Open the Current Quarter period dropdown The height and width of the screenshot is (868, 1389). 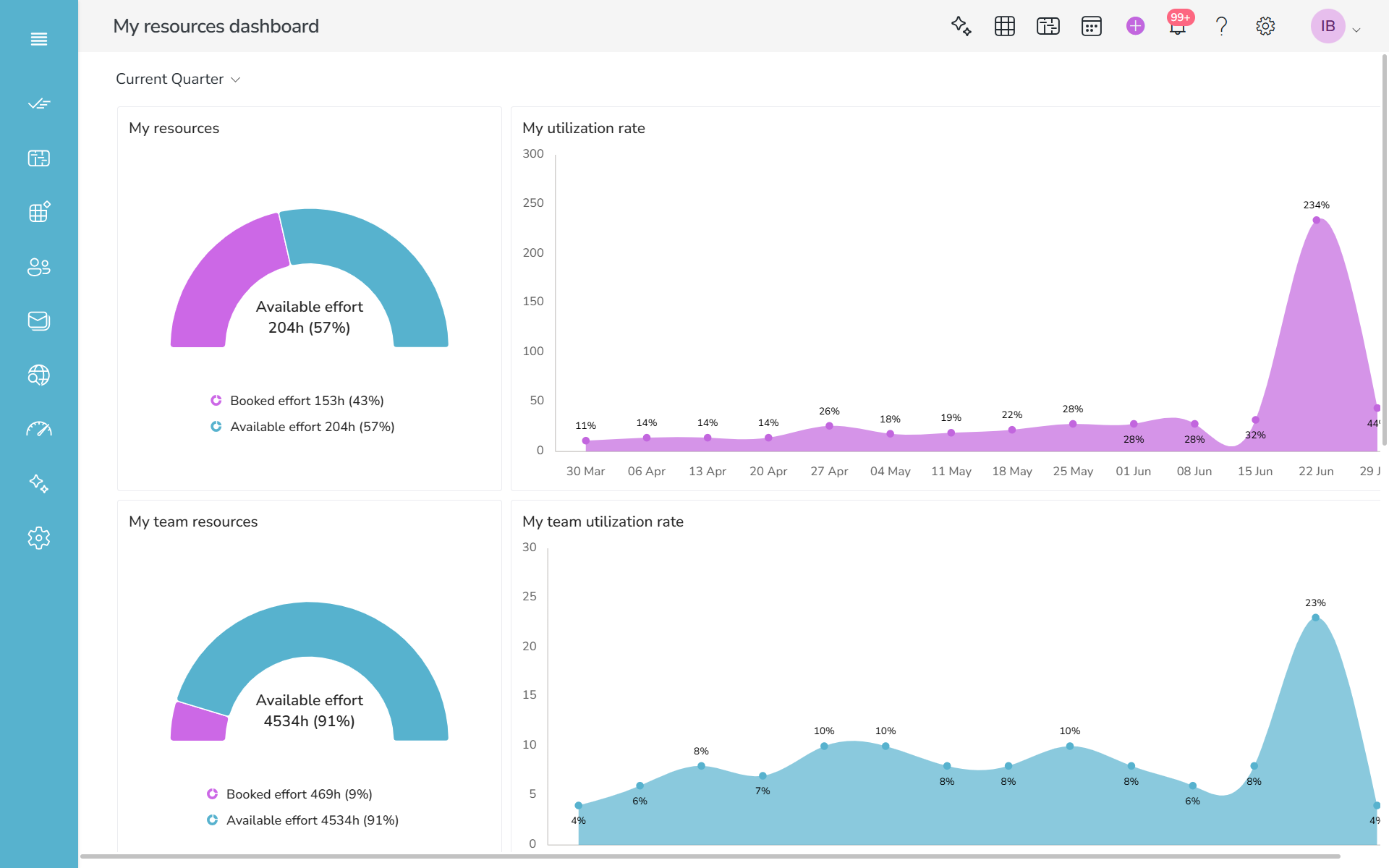pos(178,79)
